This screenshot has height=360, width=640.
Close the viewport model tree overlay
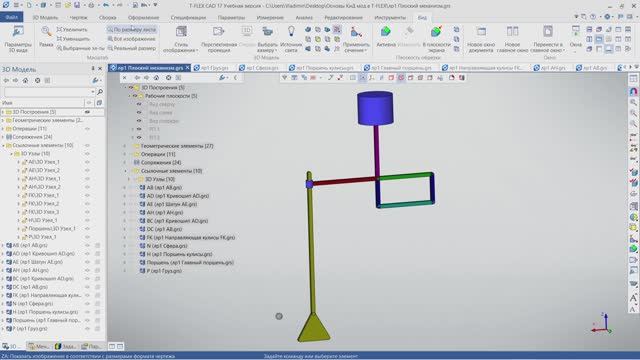(x=125, y=78)
